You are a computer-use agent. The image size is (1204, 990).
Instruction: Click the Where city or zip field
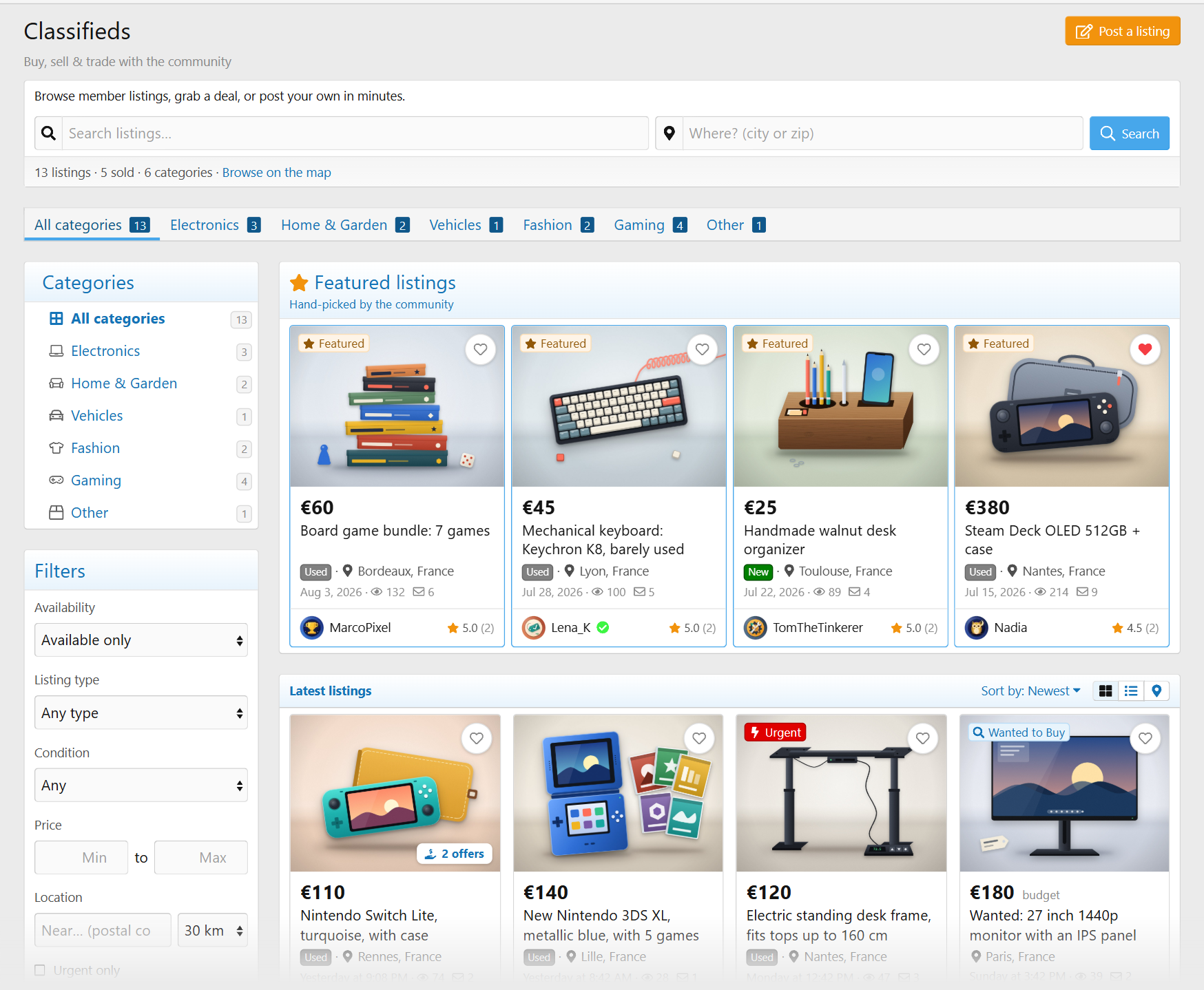(x=883, y=134)
